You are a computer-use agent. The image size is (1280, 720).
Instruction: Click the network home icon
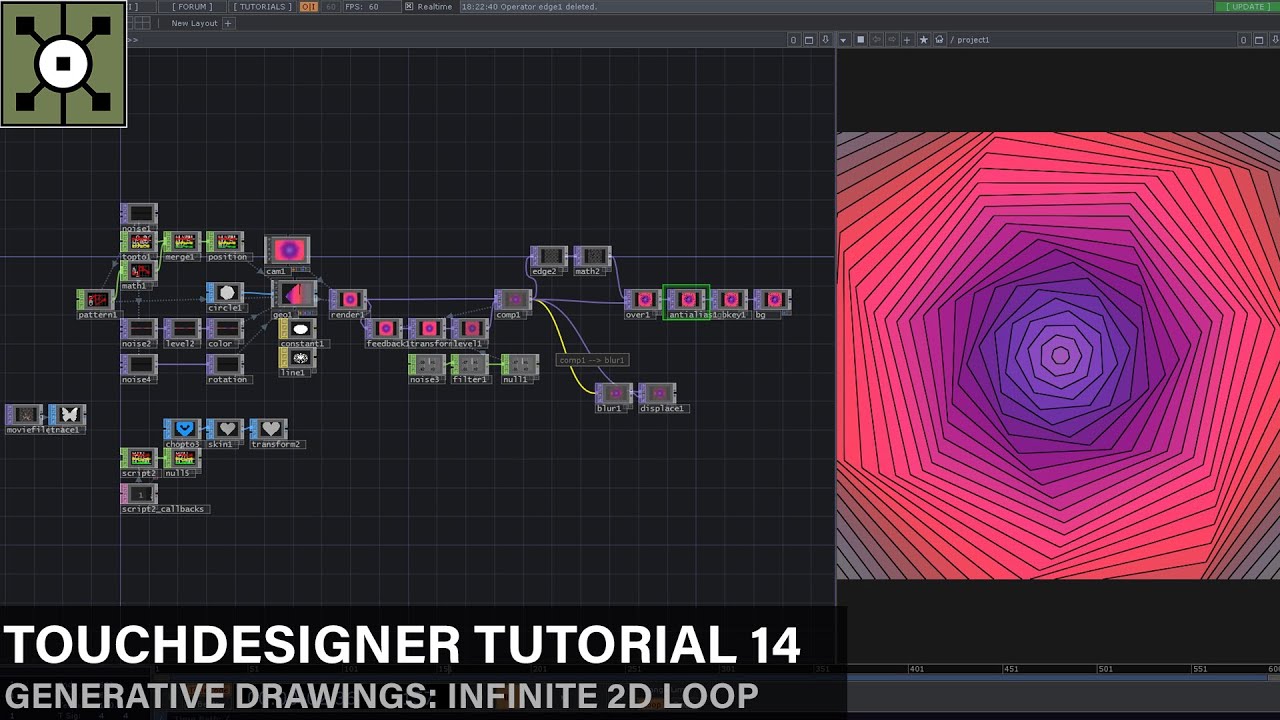[939, 40]
